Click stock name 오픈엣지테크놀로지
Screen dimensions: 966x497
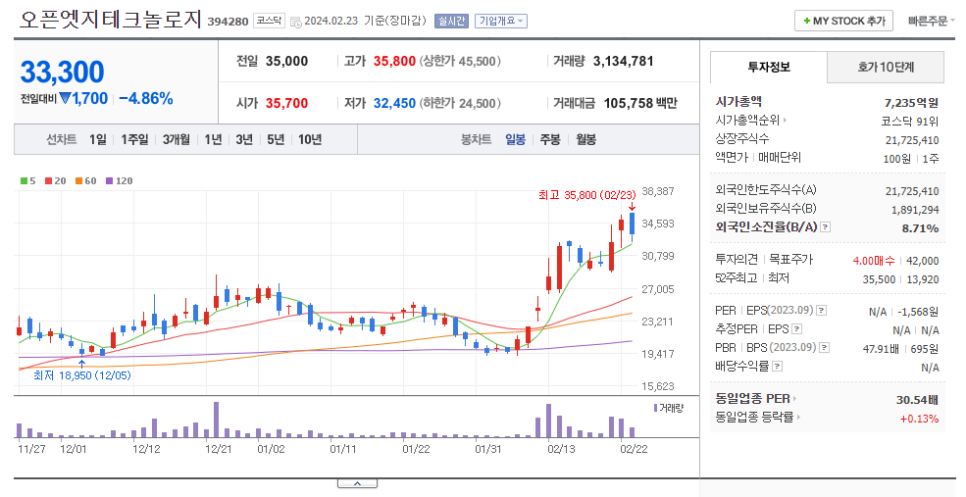[x=110, y=20]
